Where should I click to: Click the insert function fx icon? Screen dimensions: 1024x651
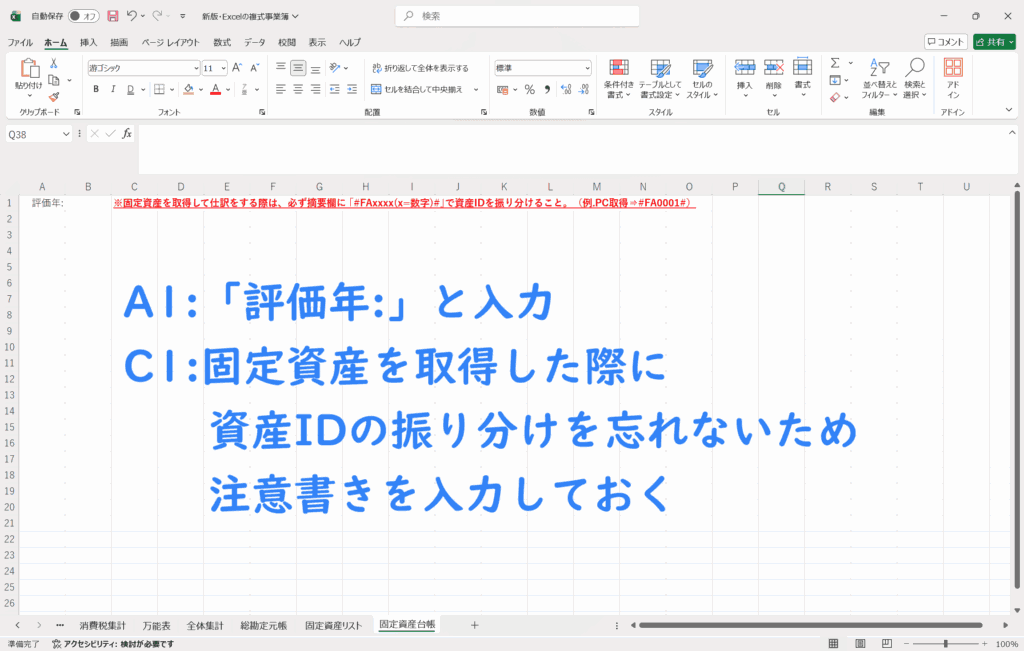coord(127,133)
